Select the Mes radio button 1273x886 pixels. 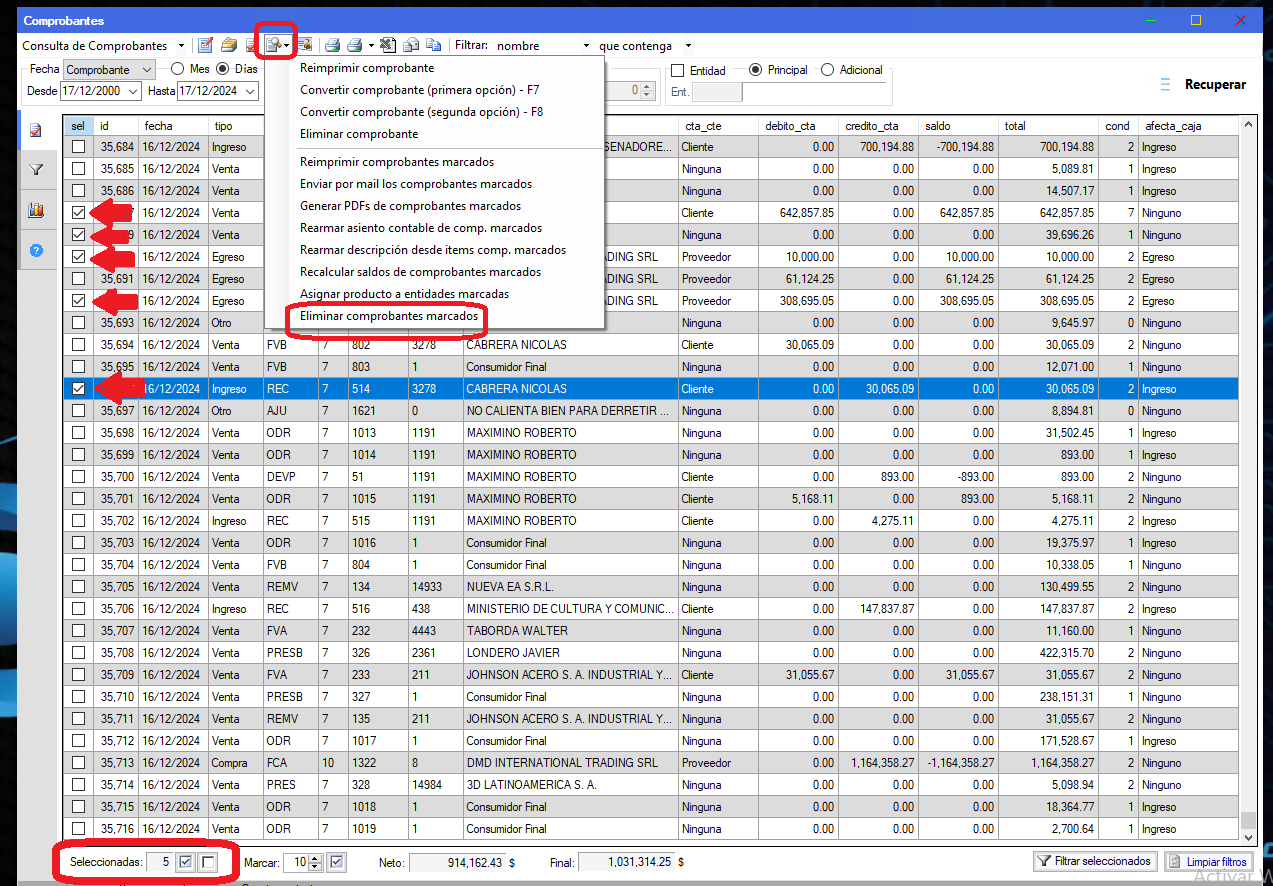pos(177,70)
